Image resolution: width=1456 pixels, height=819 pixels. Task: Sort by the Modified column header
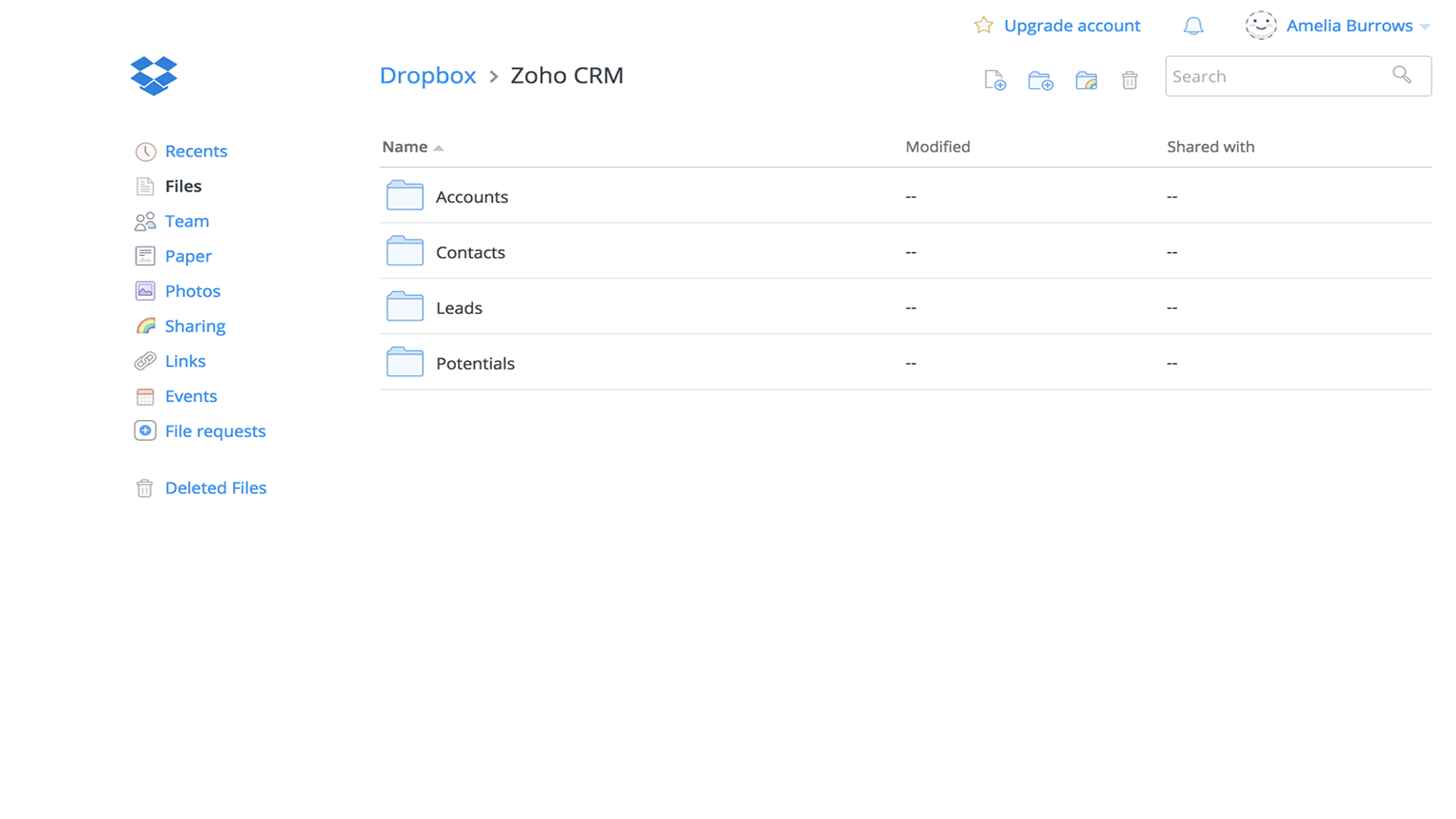[x=937, y=147]
